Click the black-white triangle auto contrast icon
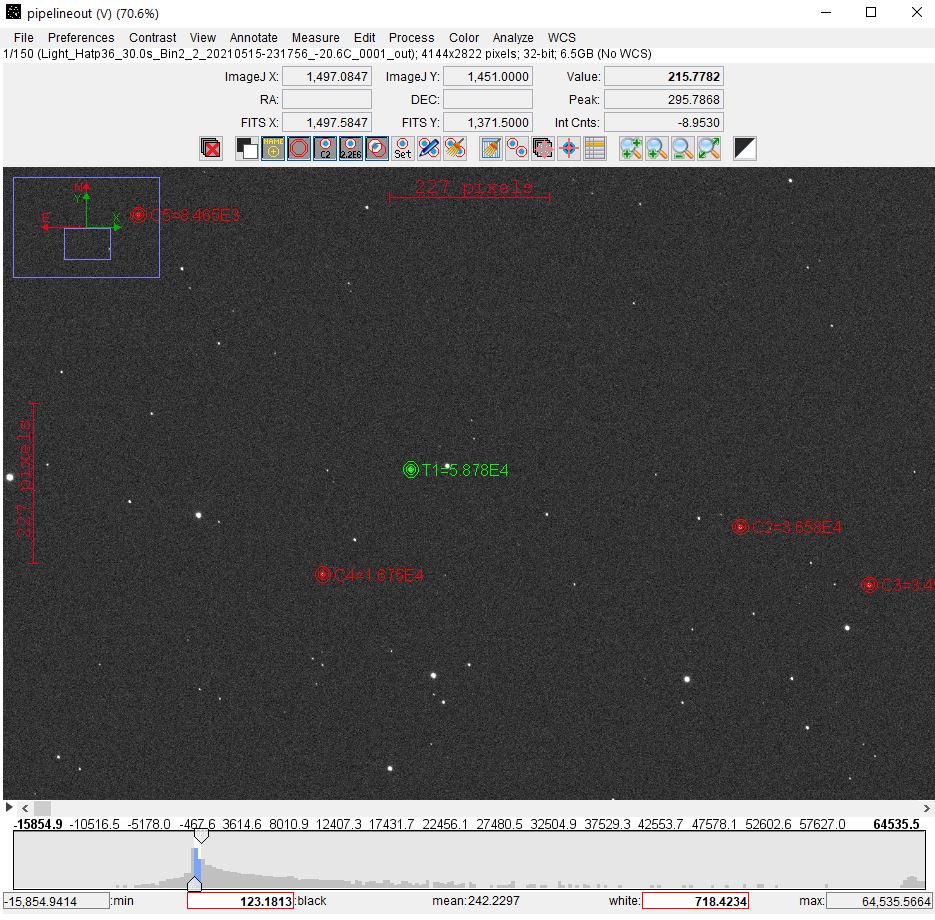The height and width of the screenshot is (920, 935). [744, 149]
